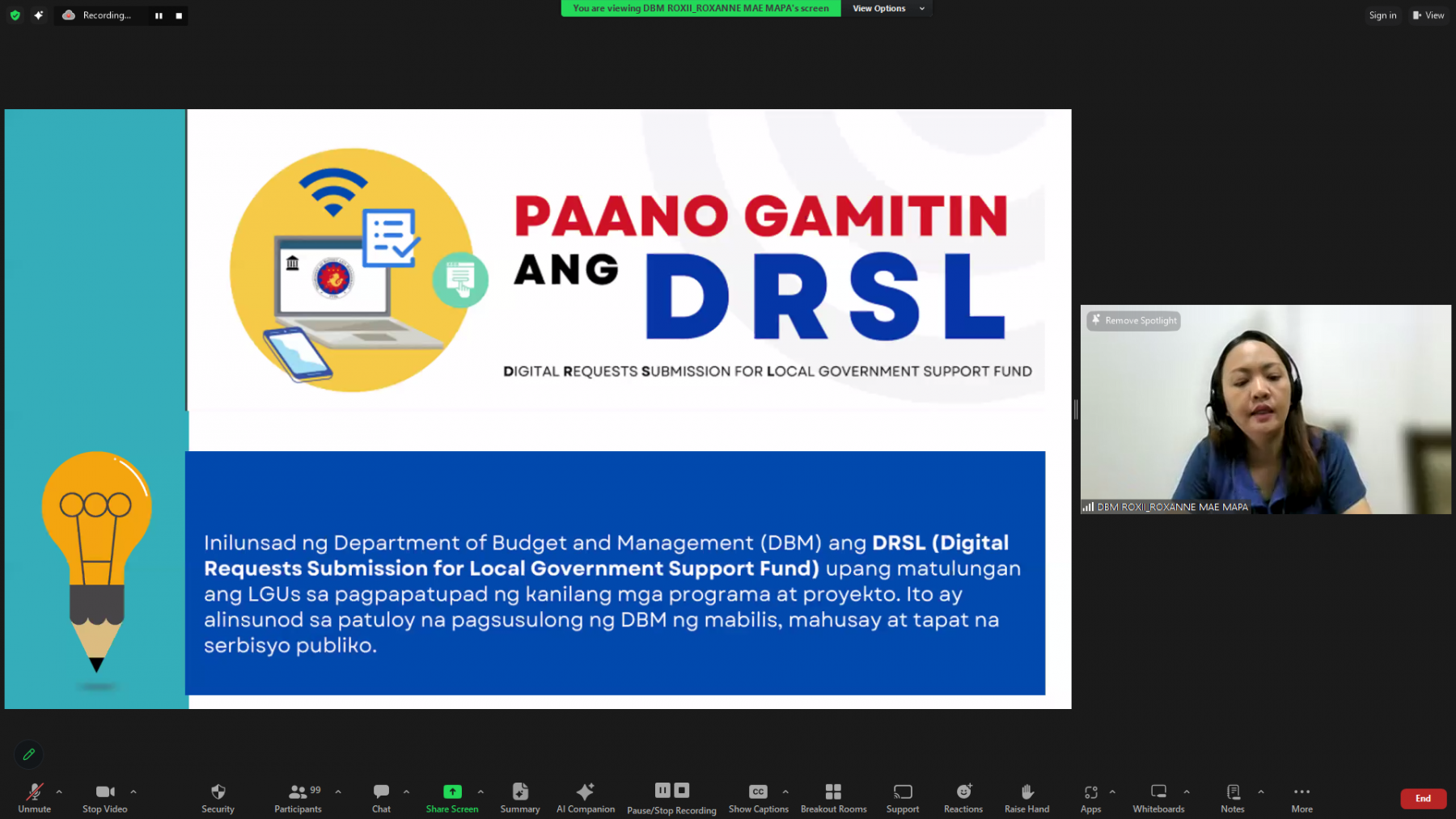Pause recording via top-left indicator
This screenshot has width=1456, height=819.
click(x=159, y=15)
